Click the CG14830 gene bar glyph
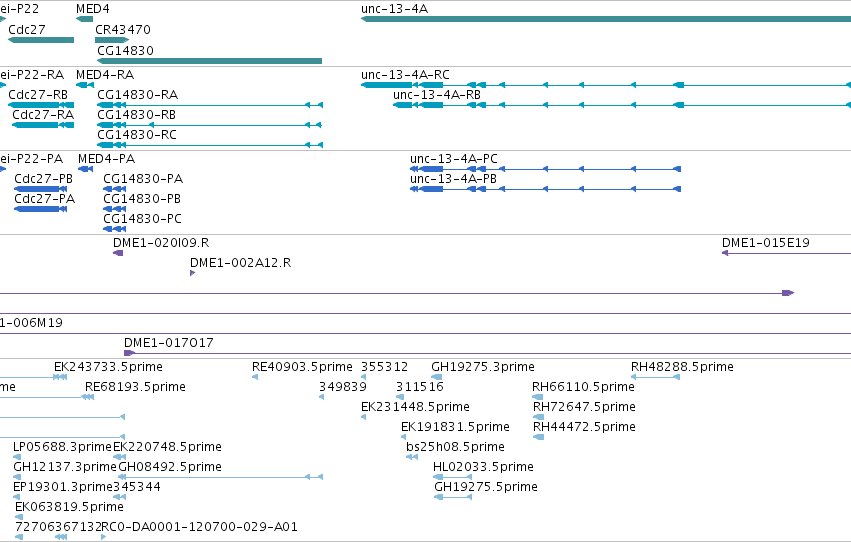This screenshot has height=542, width=851. (x=209, y=61)
